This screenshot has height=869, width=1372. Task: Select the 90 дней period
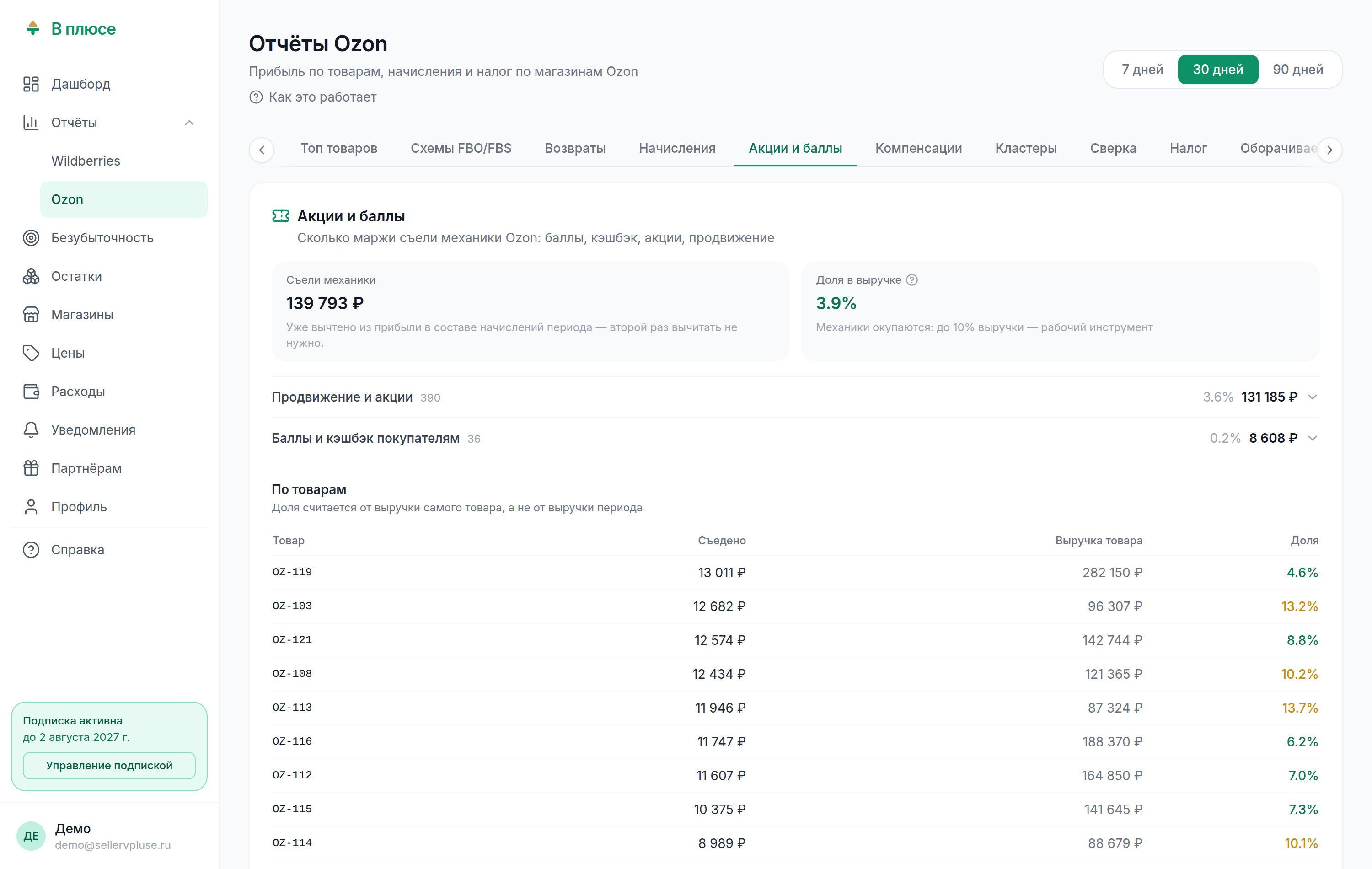click(1297, 70)
